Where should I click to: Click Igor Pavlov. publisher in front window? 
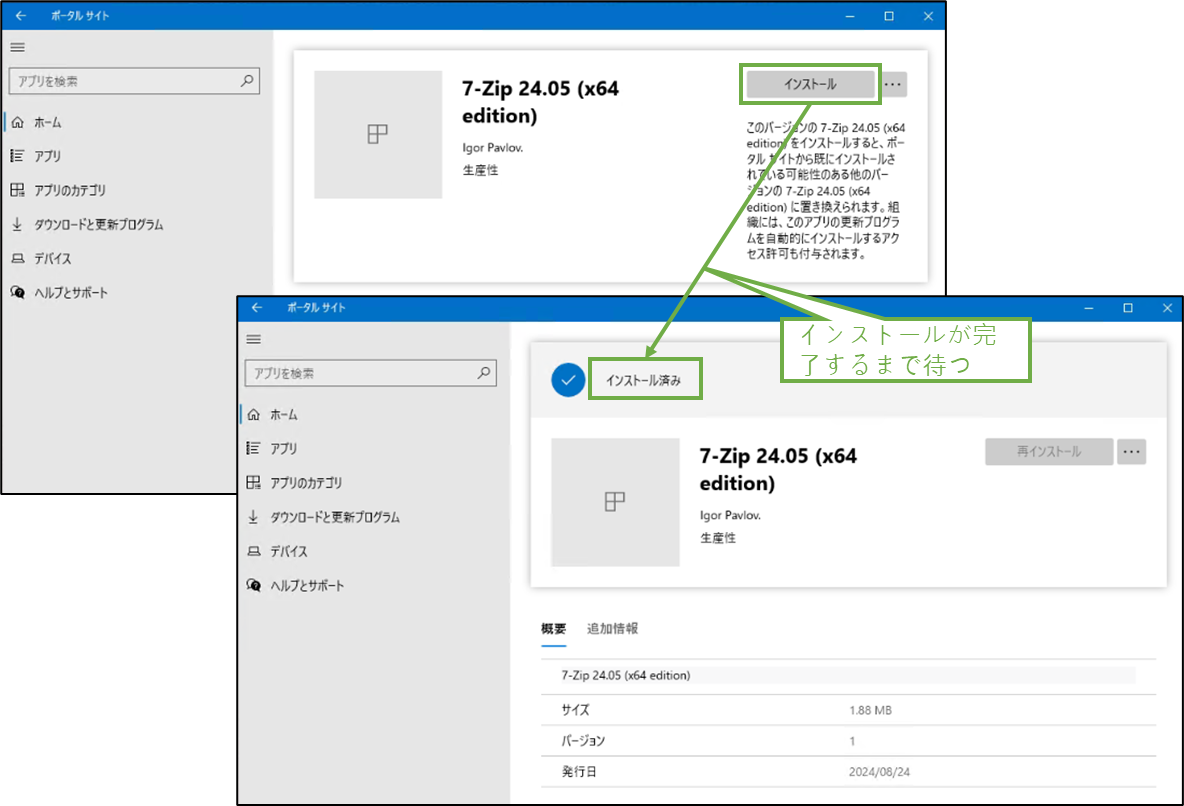[x=729, y=515]
